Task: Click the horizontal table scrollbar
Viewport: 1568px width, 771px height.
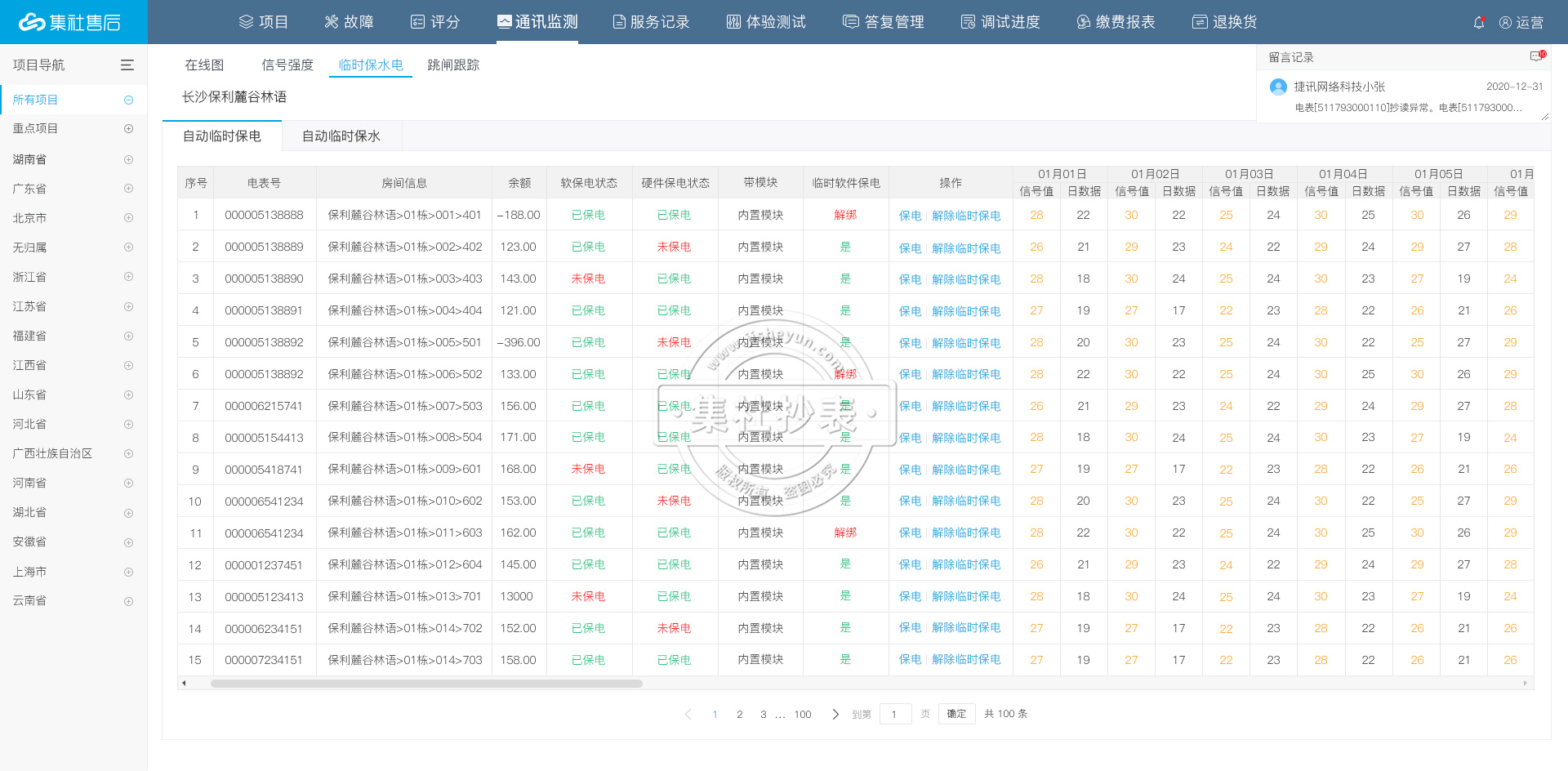Action: pyautogui.click(x=426, y=684)
